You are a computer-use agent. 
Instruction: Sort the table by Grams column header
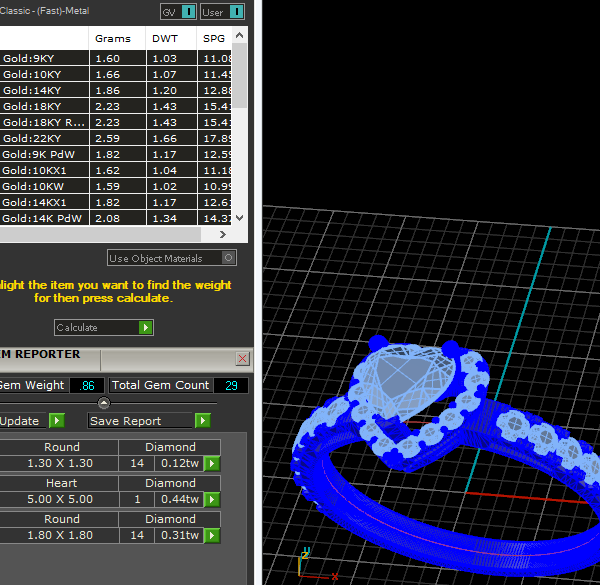tap(113, 38)
